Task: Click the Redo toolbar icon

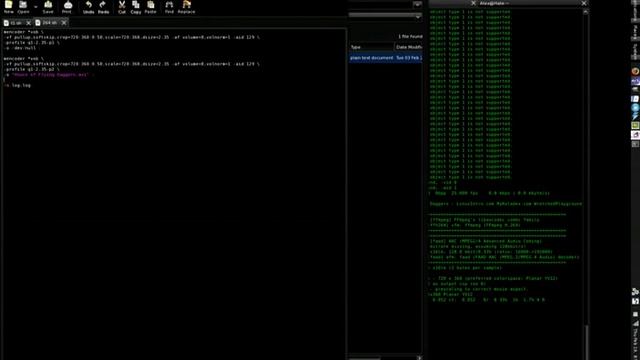Action: point(103,6)
